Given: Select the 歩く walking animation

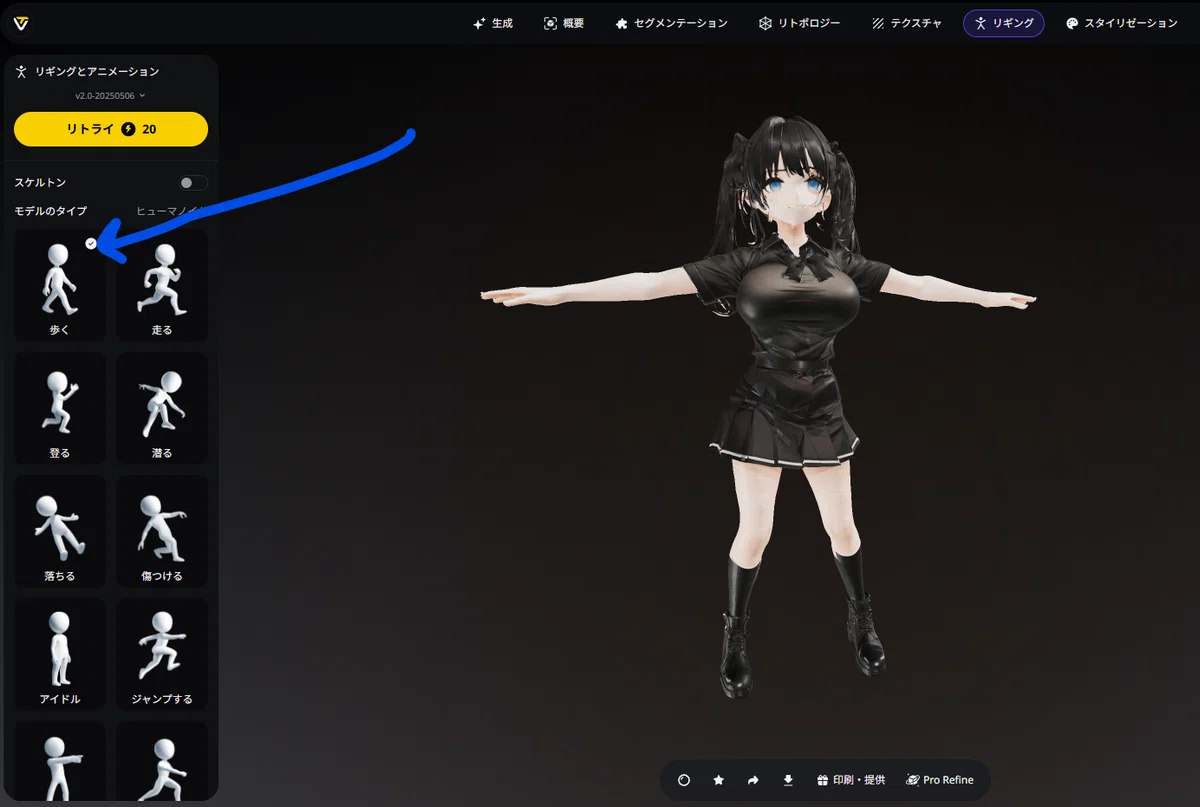Looking at the screenshot, I should point(60,286).
